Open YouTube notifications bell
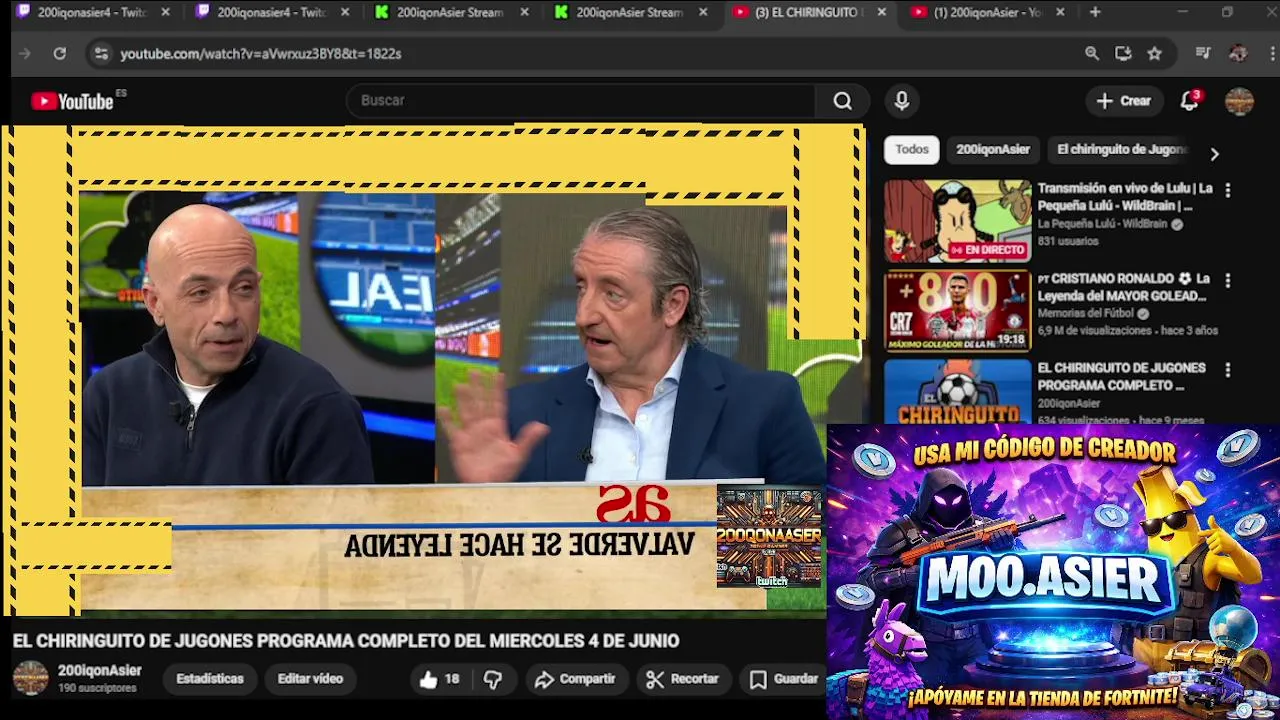The height and width of the screenshot is (720, 1280). (1189, 101)
